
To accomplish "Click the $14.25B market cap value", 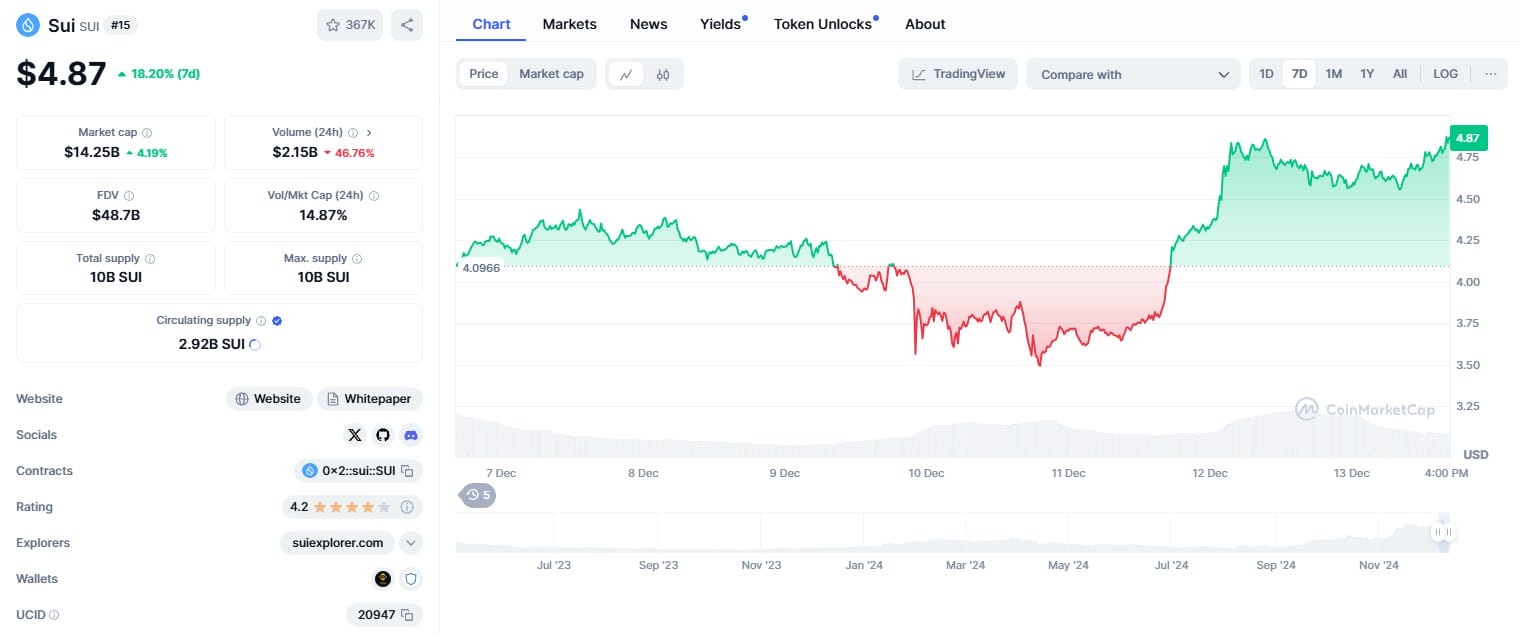I will [92, 152].
